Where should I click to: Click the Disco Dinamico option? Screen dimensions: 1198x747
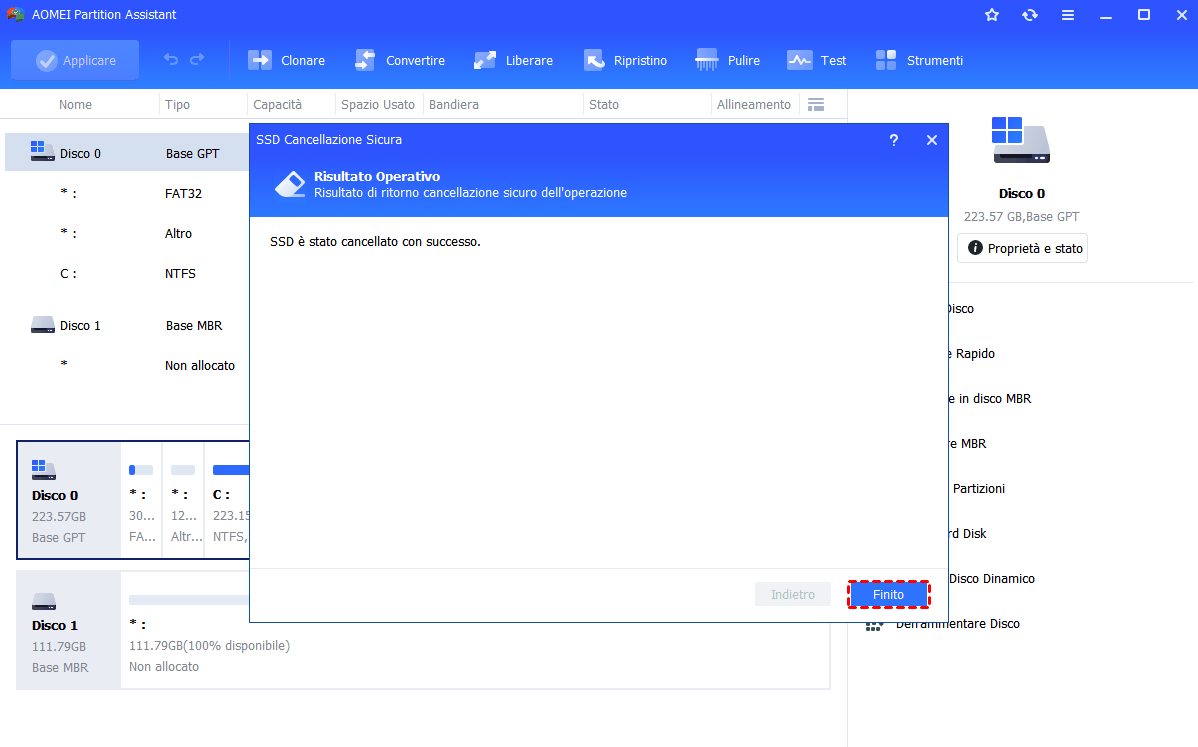point(992,579)
